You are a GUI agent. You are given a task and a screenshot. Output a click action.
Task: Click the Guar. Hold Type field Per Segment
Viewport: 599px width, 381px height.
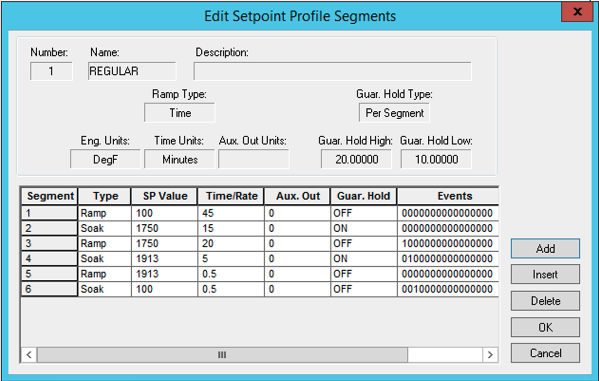coord(394,113)
